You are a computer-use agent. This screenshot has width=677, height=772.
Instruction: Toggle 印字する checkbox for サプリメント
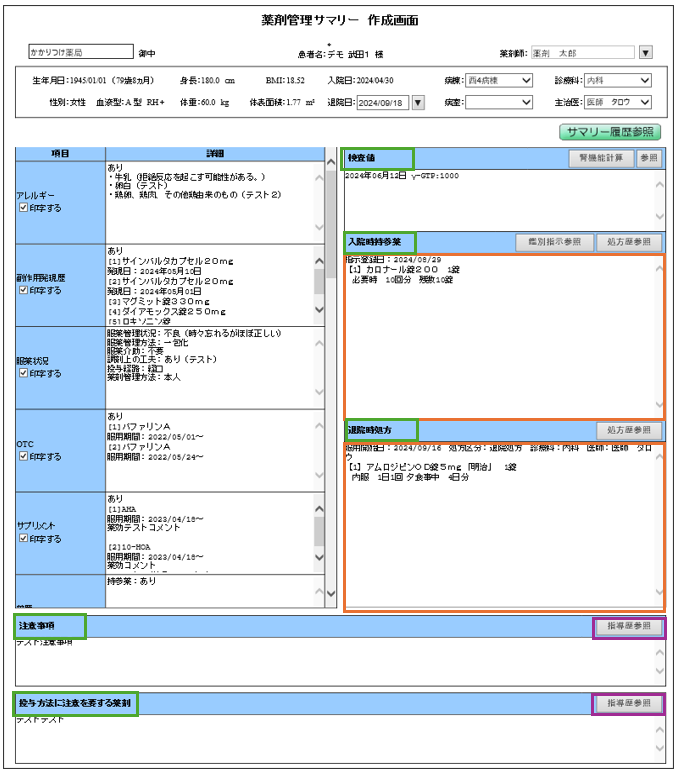[23, 538]
